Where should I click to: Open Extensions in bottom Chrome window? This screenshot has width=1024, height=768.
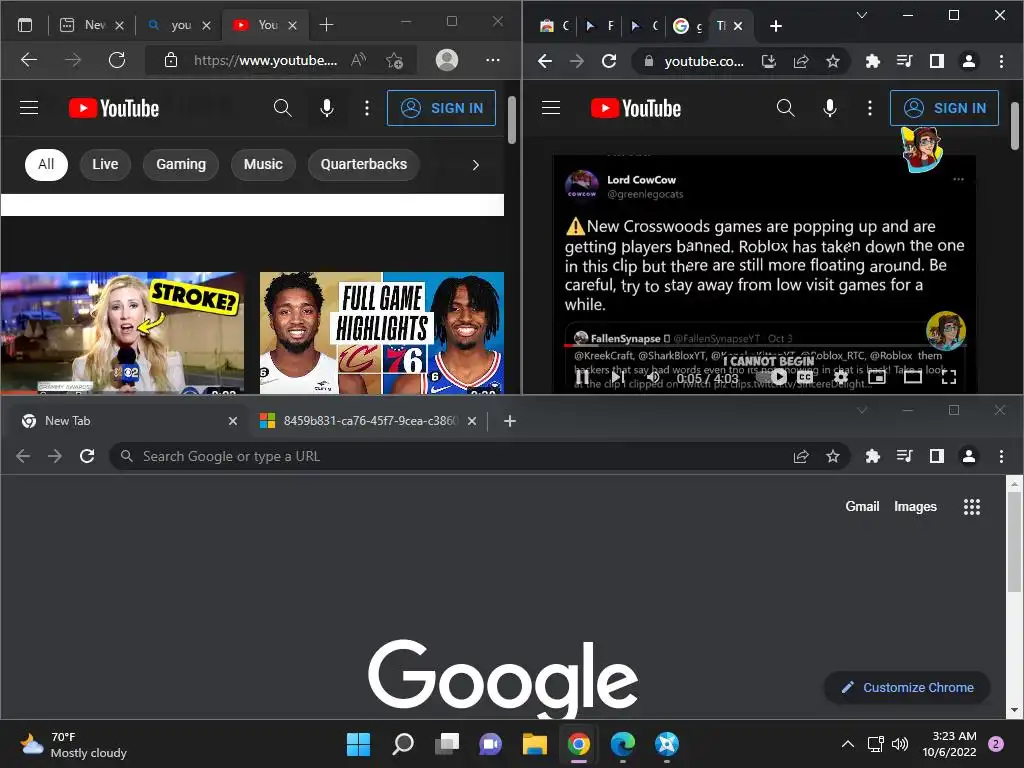click(x=872, y=456)
